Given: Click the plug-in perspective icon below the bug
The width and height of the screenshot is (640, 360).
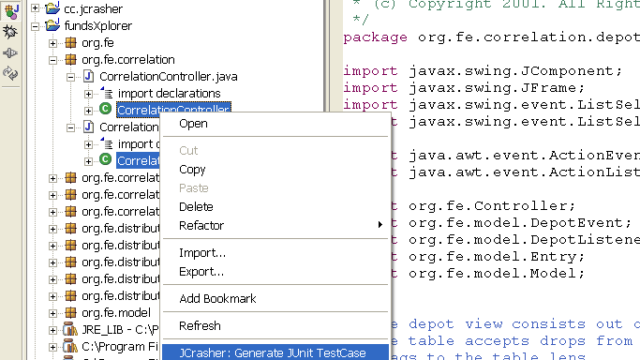Looking at the screenshot, I should (x=10, y=53).
